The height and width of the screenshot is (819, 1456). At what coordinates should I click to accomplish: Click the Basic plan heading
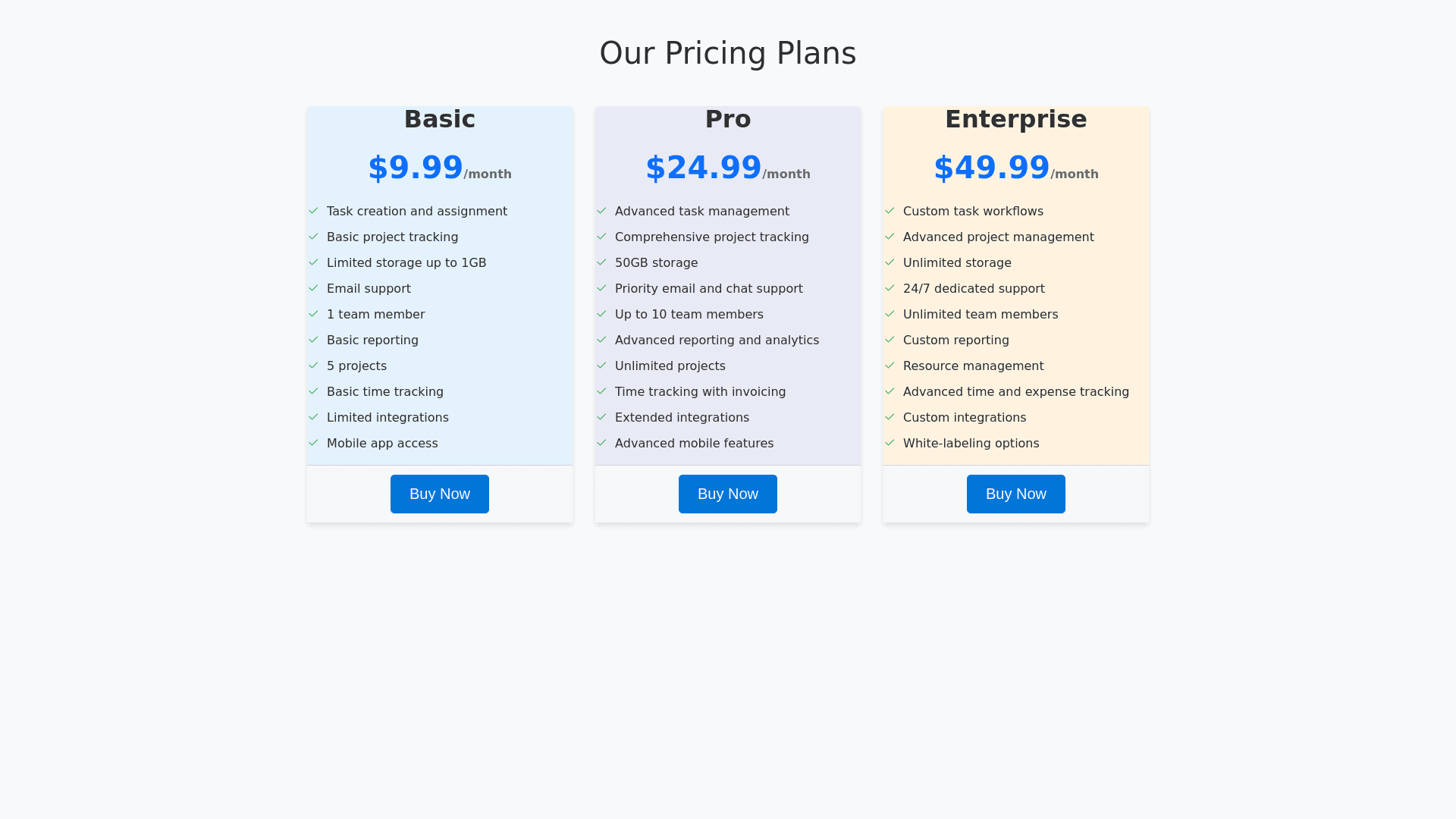pos(439,119)
